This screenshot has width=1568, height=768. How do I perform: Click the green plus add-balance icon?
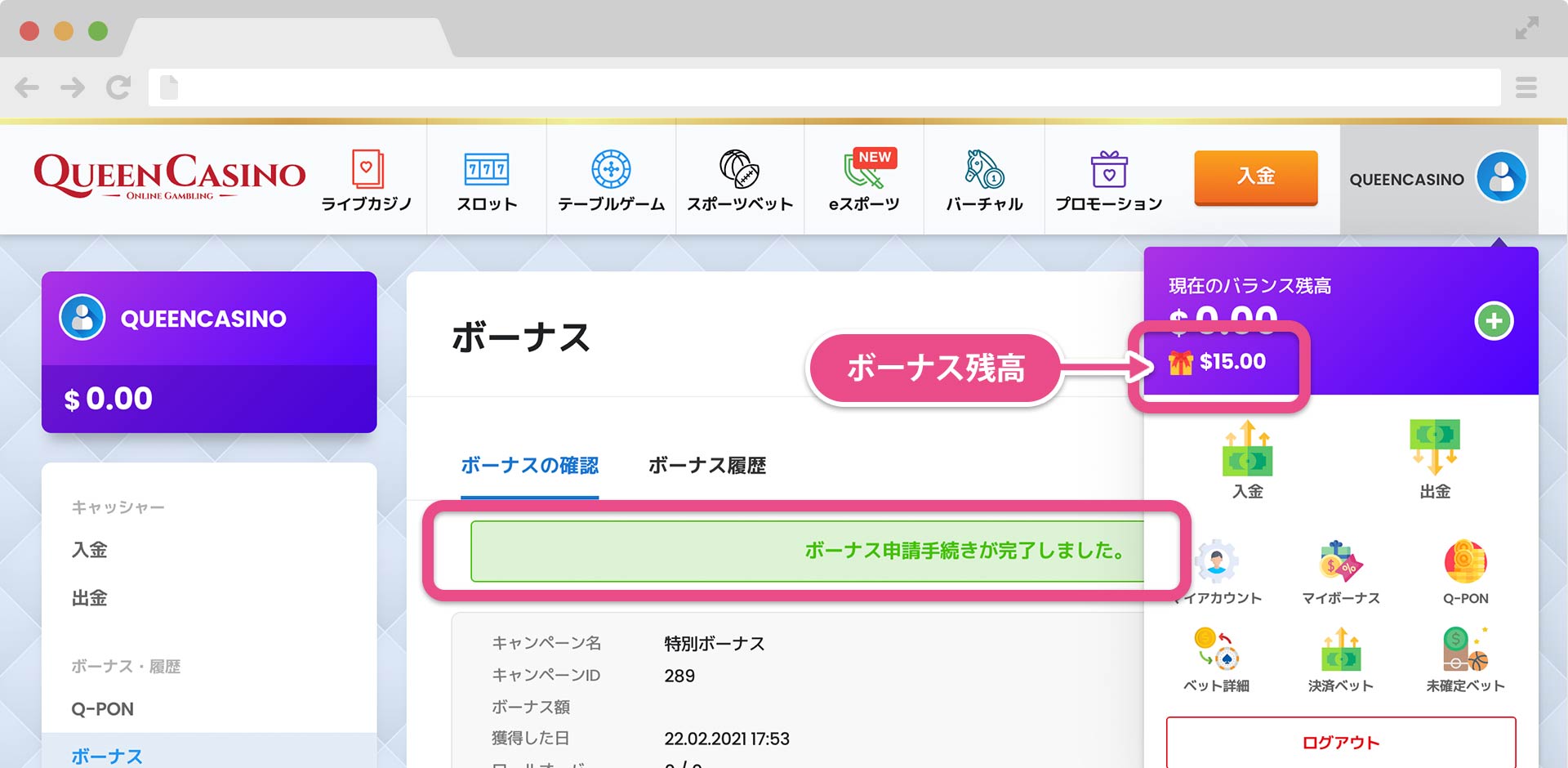1494,321
